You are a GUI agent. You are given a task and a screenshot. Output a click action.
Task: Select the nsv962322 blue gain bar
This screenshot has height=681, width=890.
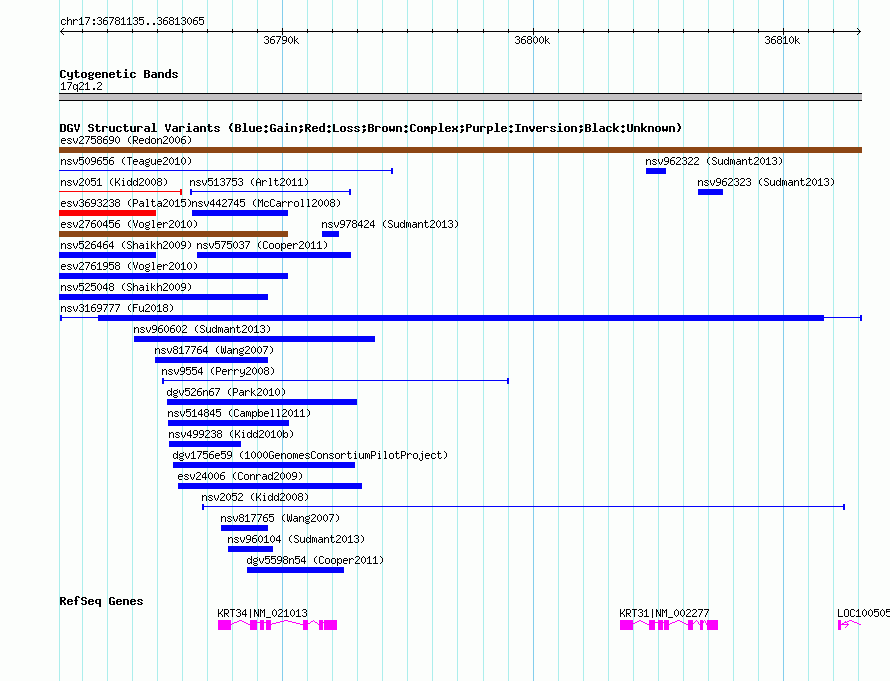point(656,171)
